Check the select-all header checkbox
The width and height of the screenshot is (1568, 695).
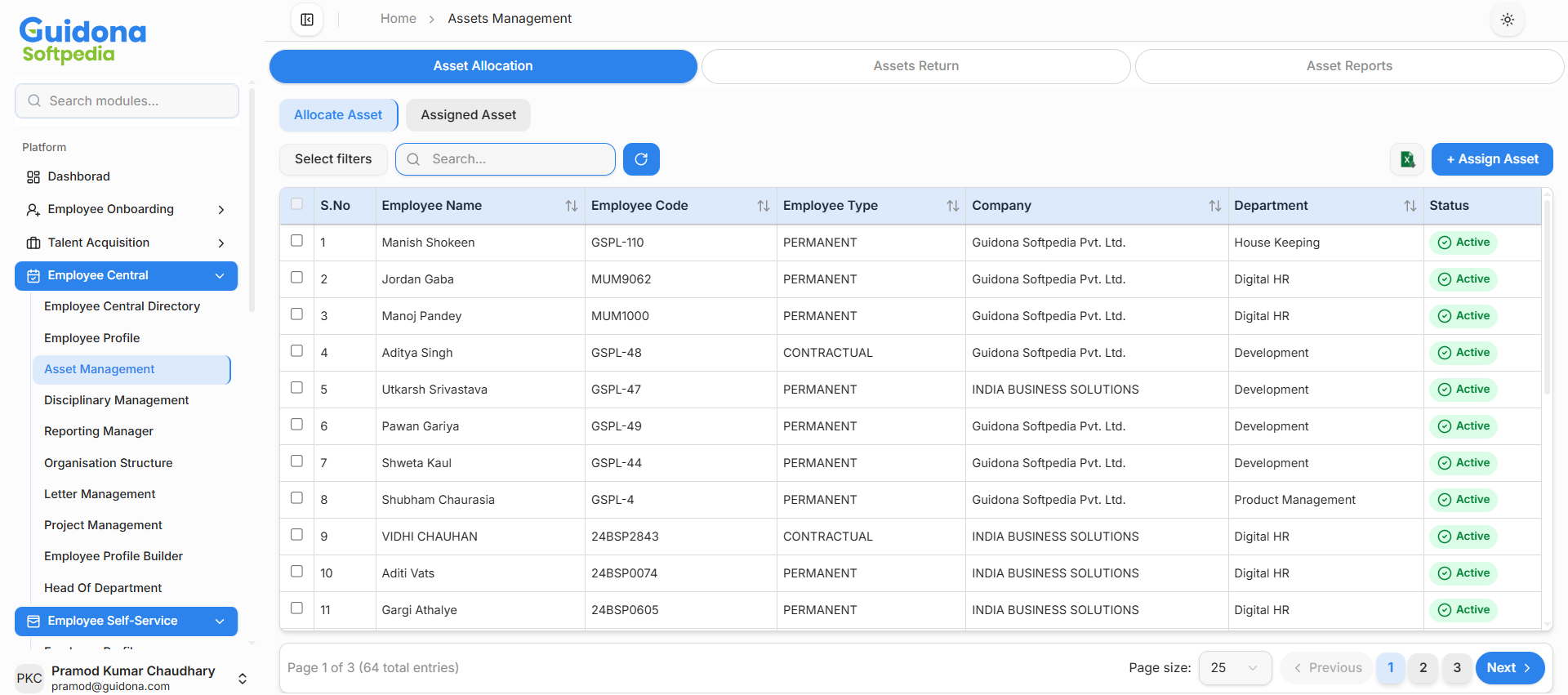(296, 204)
